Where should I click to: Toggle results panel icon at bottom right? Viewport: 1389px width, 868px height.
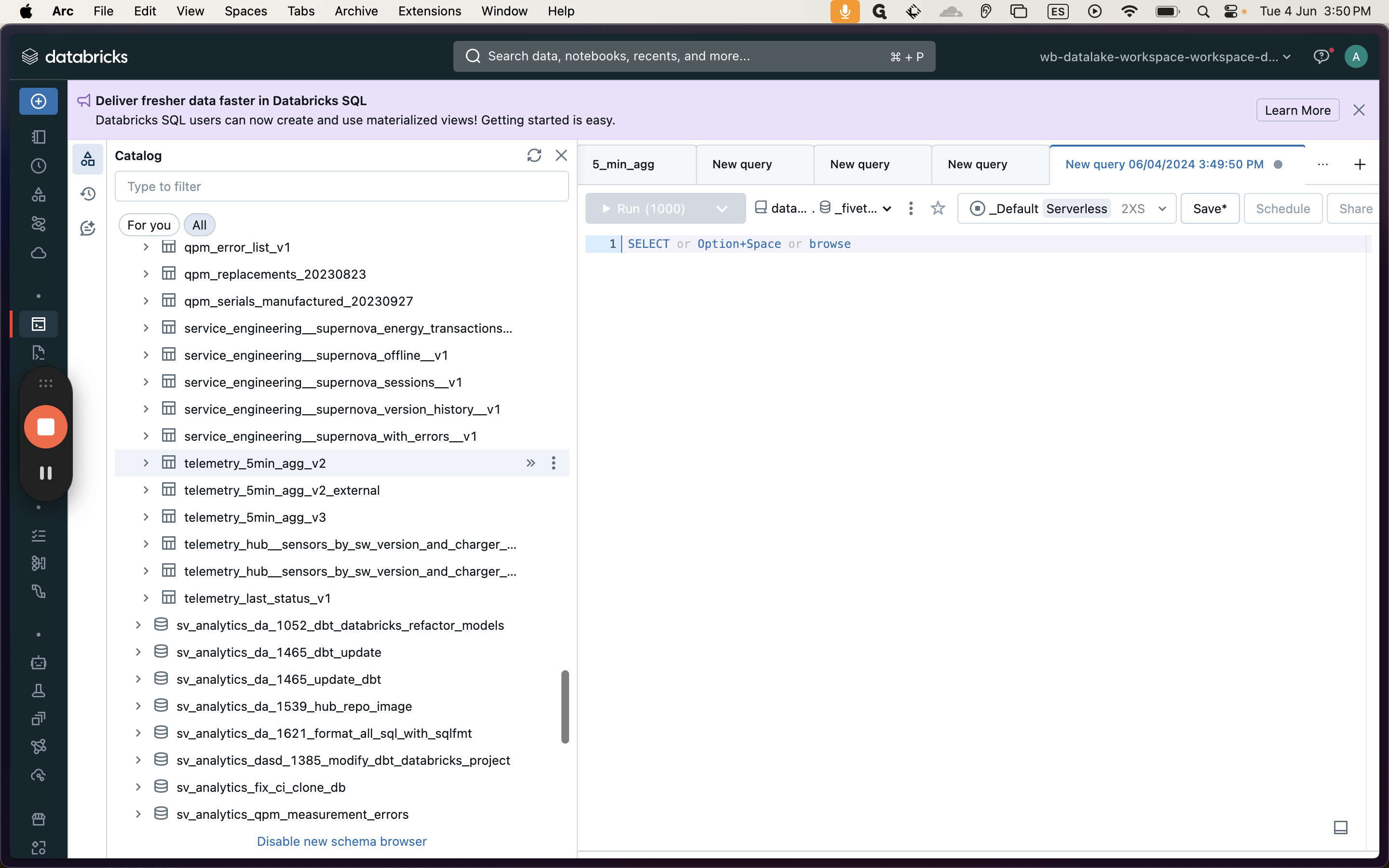point(1340,827)
